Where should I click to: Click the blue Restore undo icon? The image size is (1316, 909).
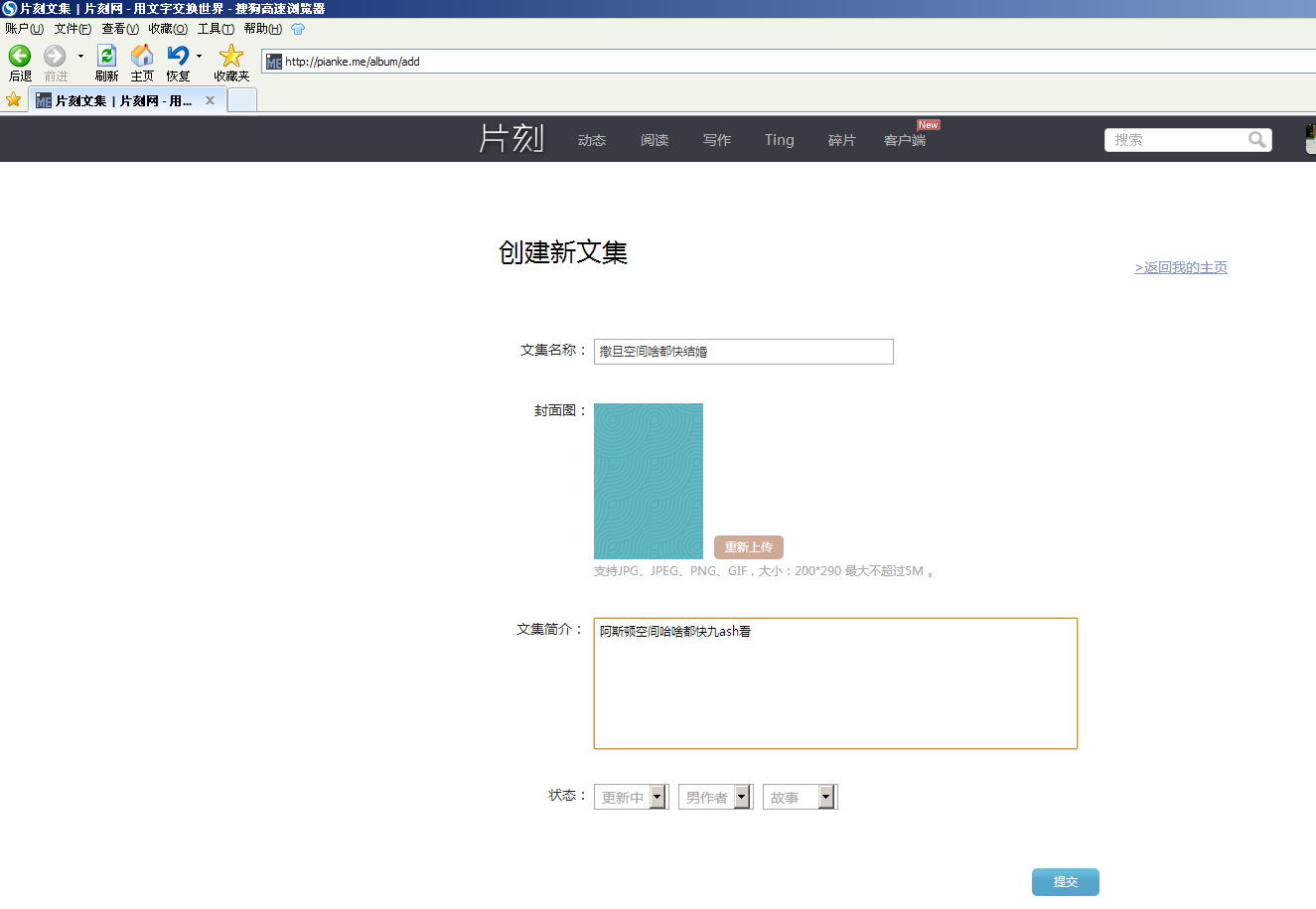(x=178, y=56)
